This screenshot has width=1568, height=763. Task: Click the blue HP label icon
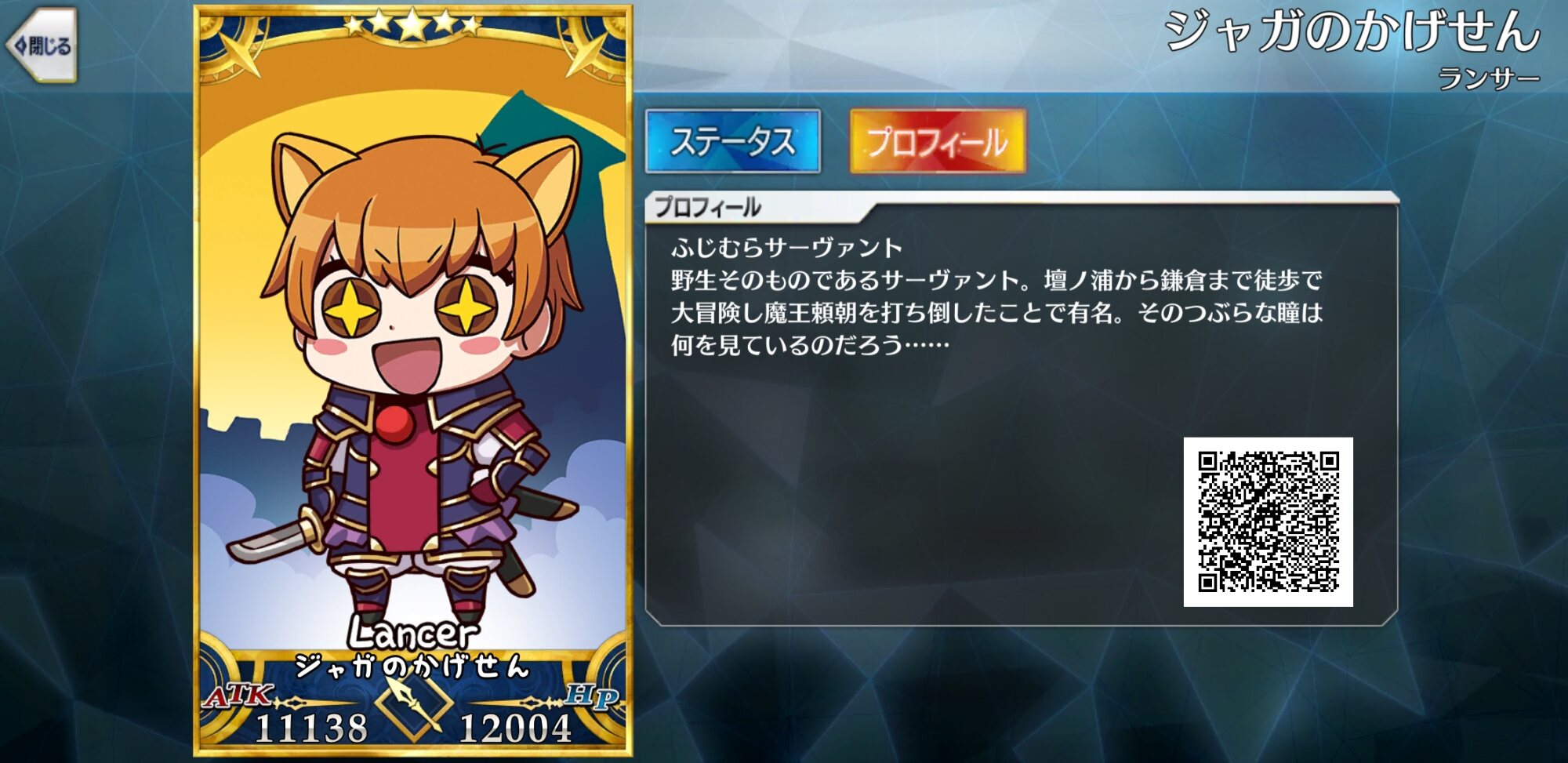pos(592,695)
